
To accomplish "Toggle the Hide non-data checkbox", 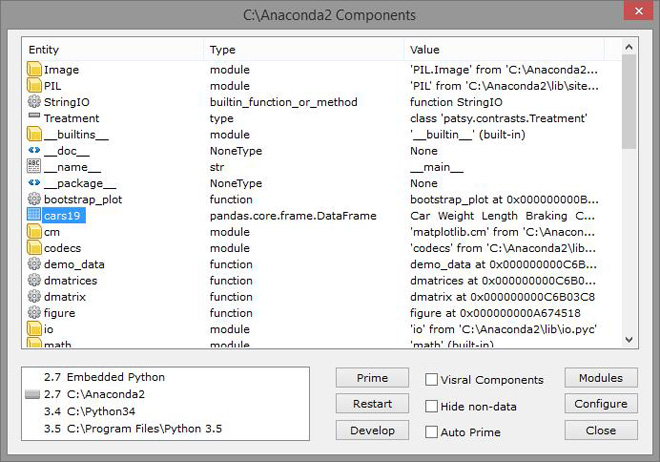I will point(432,406).
